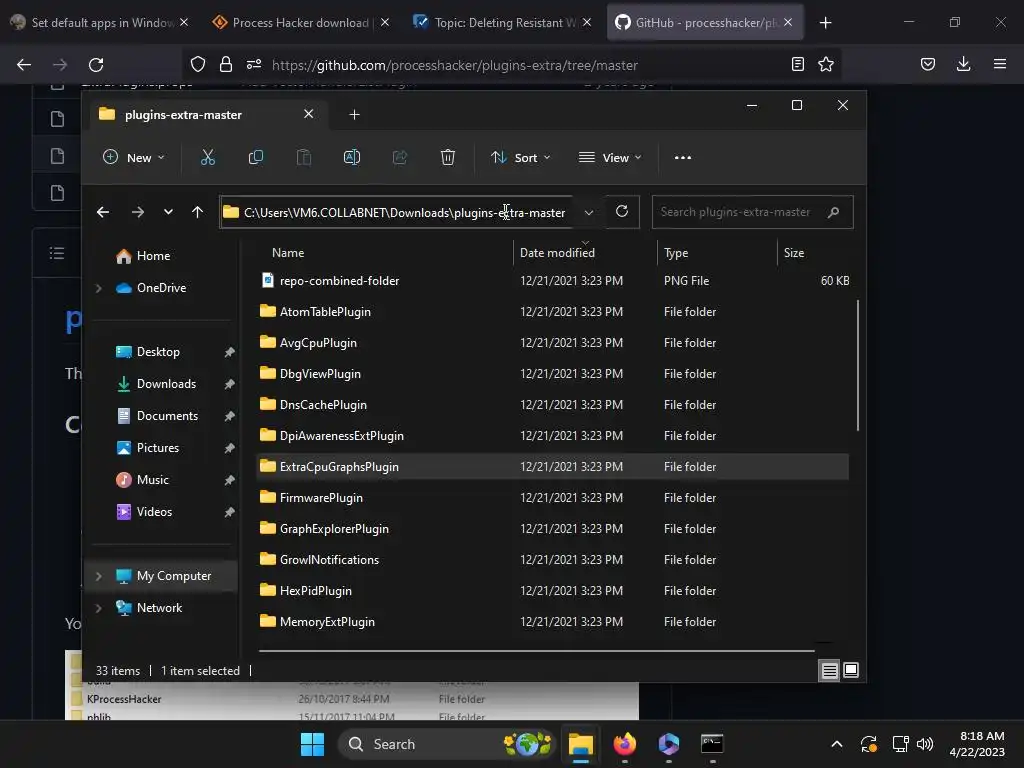Open the Sort options dropdown
The image size is (1024, 768).
(x=520, y=157)
